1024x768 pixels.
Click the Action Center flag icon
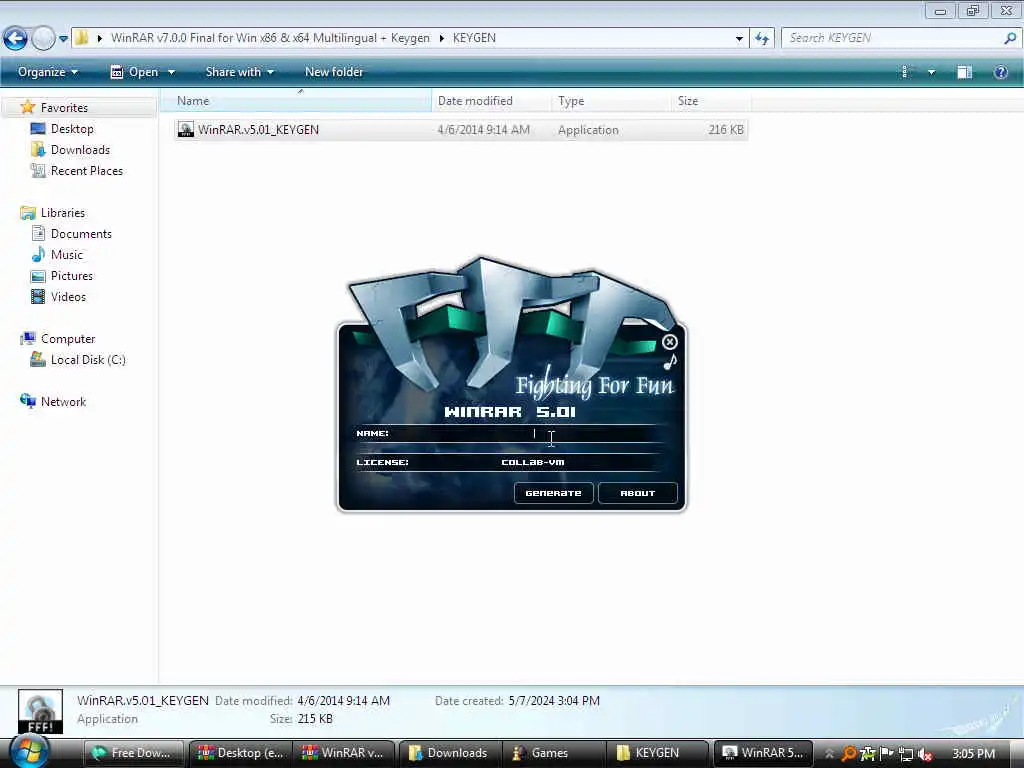pos(887,754)
